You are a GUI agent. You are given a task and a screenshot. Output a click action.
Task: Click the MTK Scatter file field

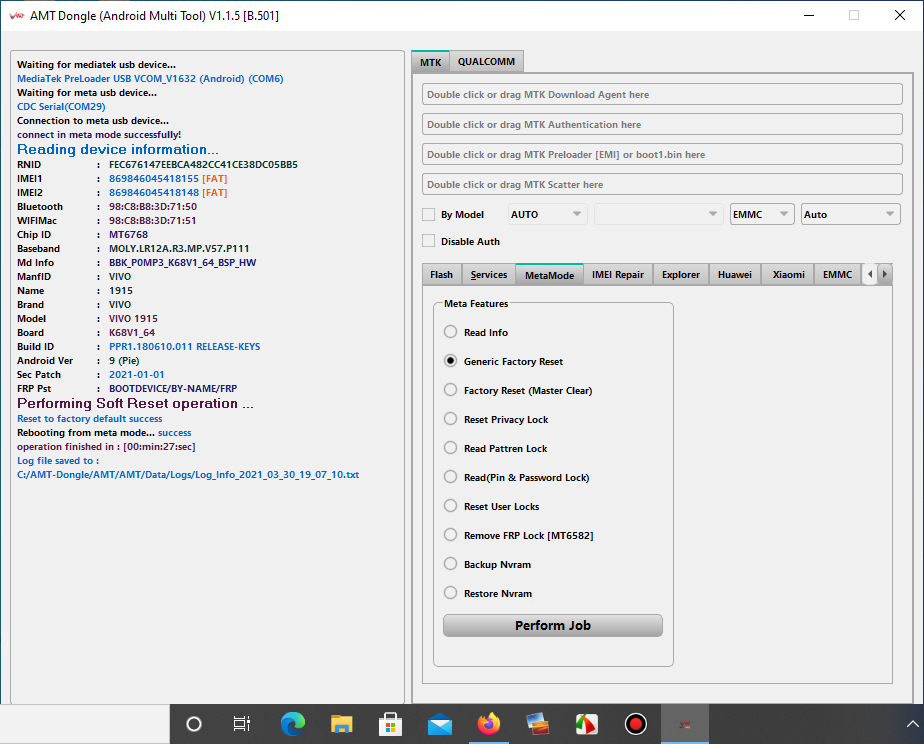coord(662,184)
